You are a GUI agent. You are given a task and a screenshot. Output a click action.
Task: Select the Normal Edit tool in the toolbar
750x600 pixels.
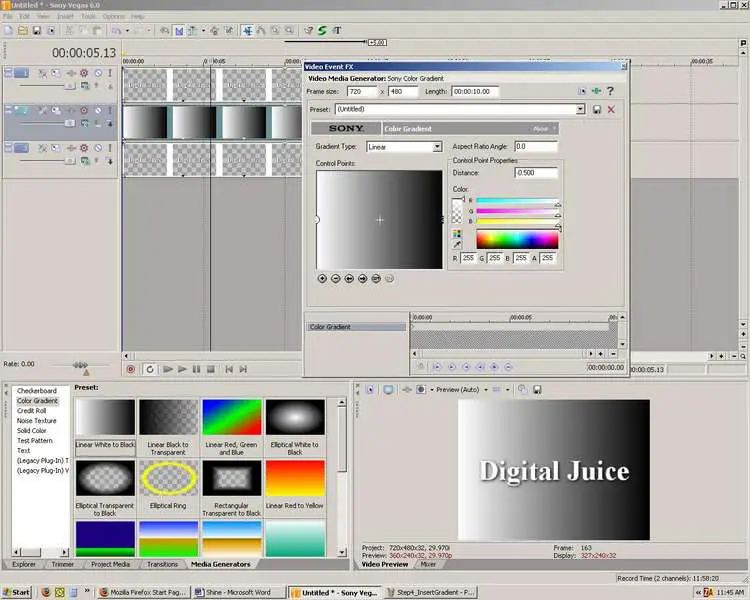[248, 31]
